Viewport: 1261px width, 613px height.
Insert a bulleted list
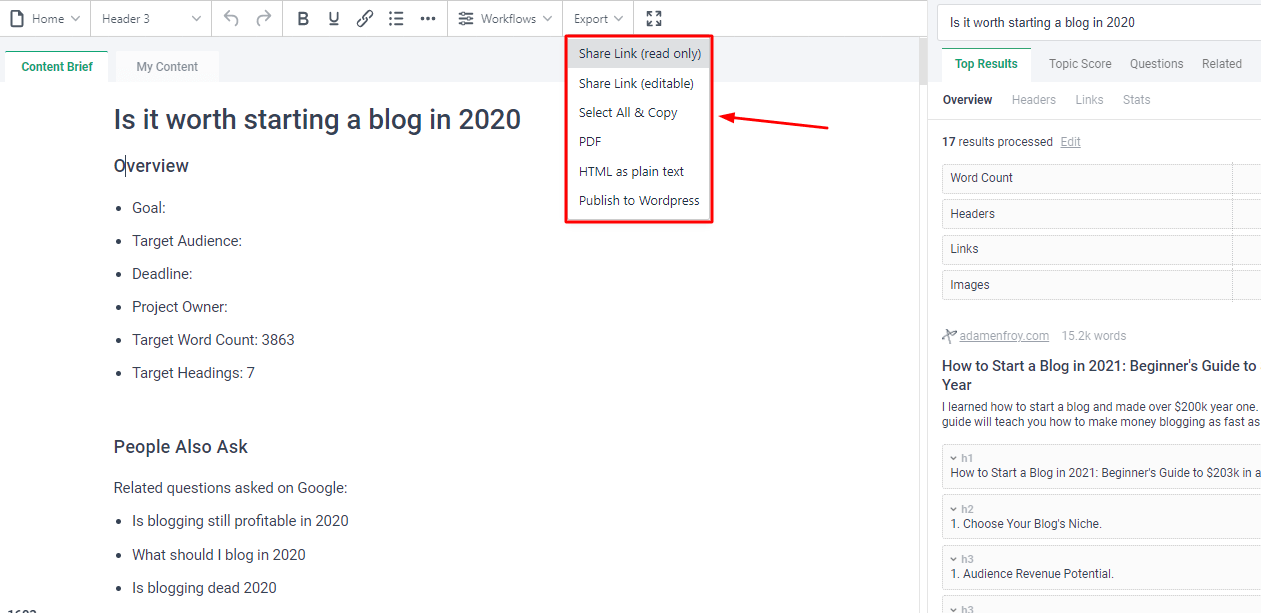396,19
